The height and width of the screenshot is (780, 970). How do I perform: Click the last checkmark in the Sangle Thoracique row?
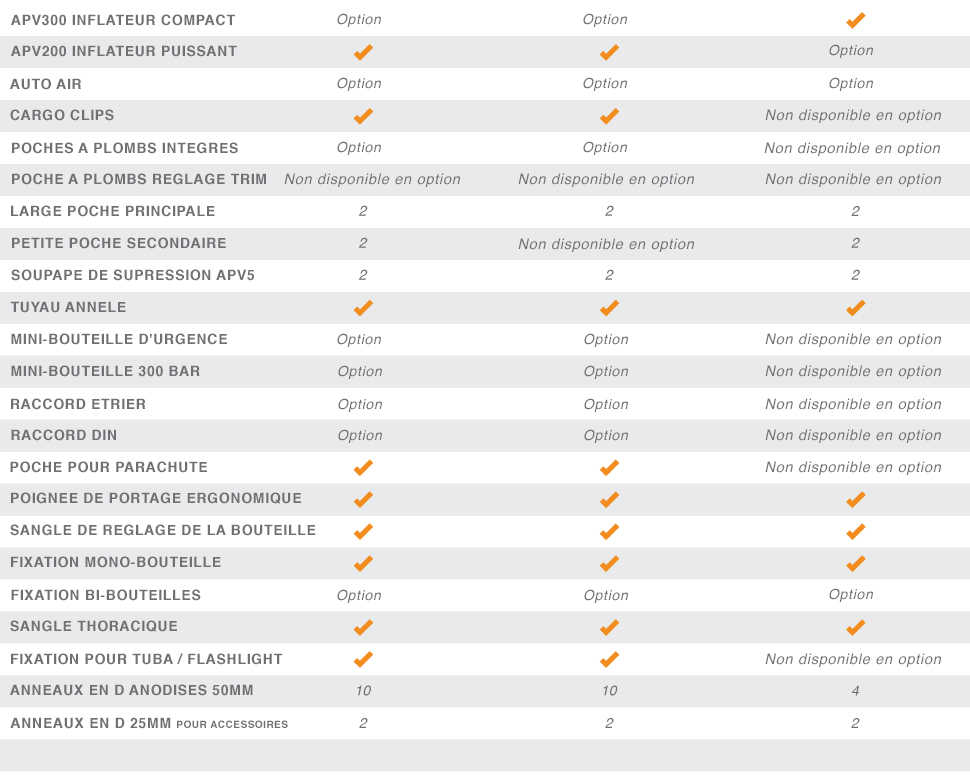[855, 628]
